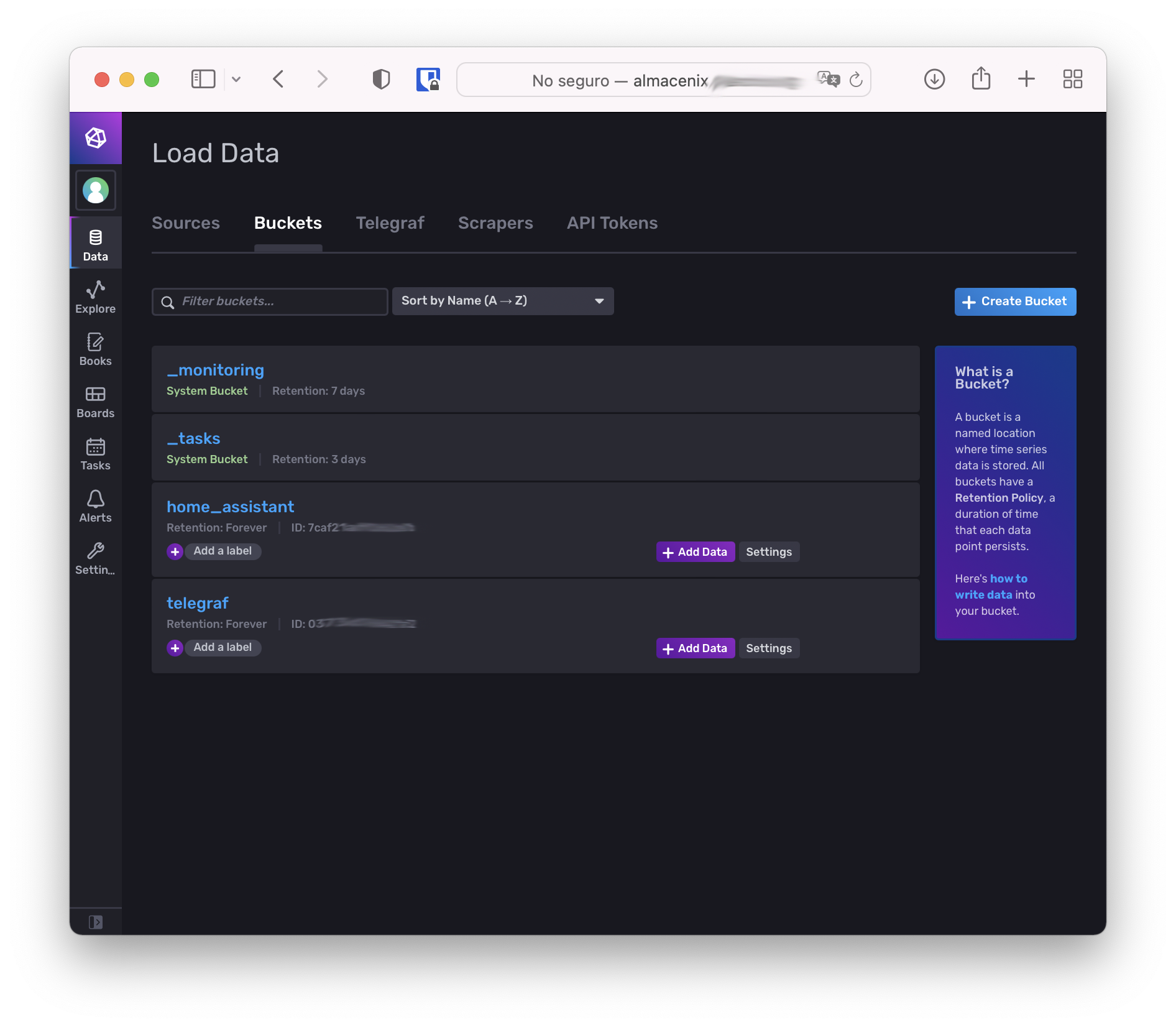Open Settings wrench in sidebar
1176x1027 pixels.
[x=96, y=558]
